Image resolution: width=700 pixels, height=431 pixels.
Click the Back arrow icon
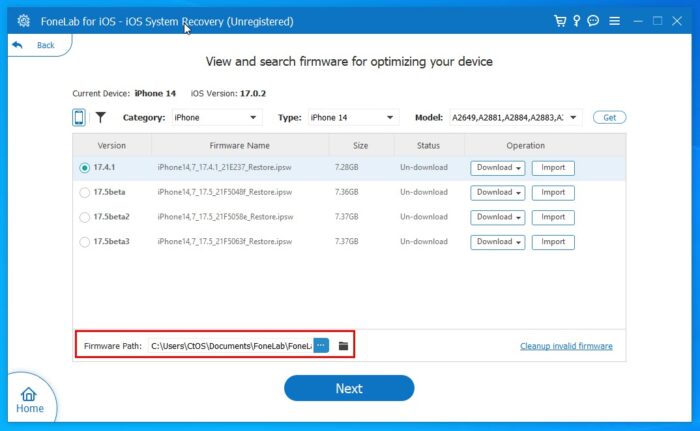(x=17, y=45)
